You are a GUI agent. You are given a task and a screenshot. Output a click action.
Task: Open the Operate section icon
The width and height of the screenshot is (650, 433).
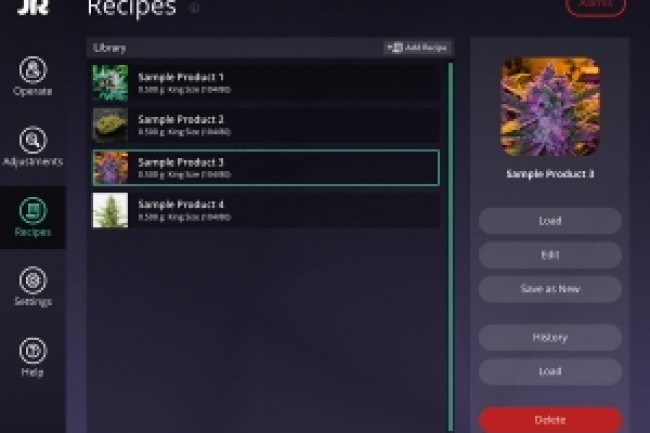point(33,70)
